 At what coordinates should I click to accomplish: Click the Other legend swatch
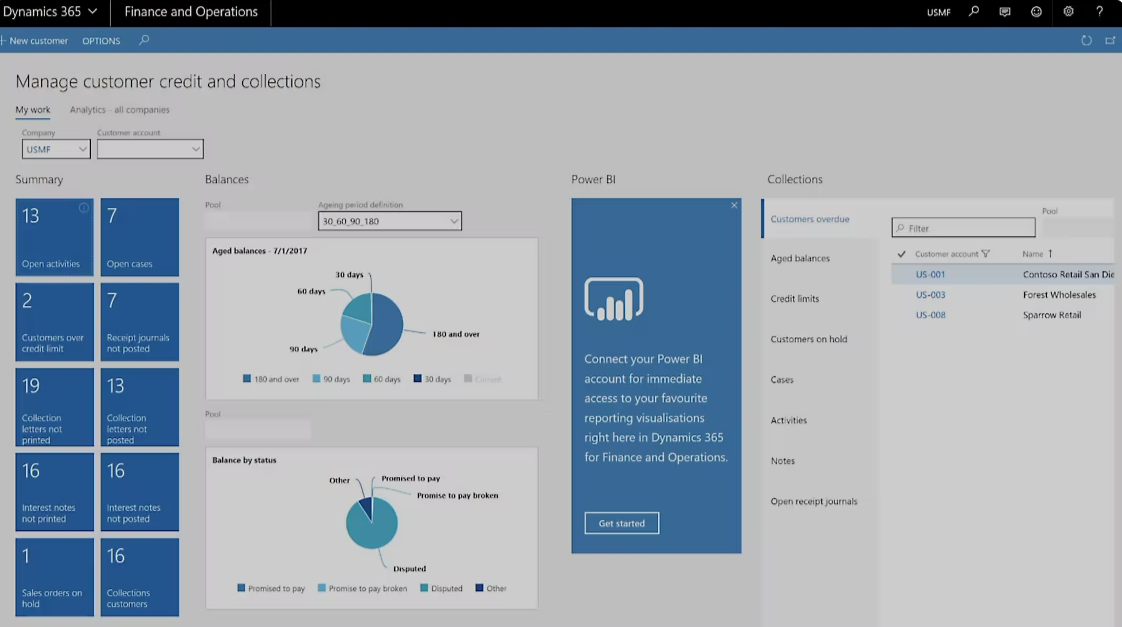479,588
